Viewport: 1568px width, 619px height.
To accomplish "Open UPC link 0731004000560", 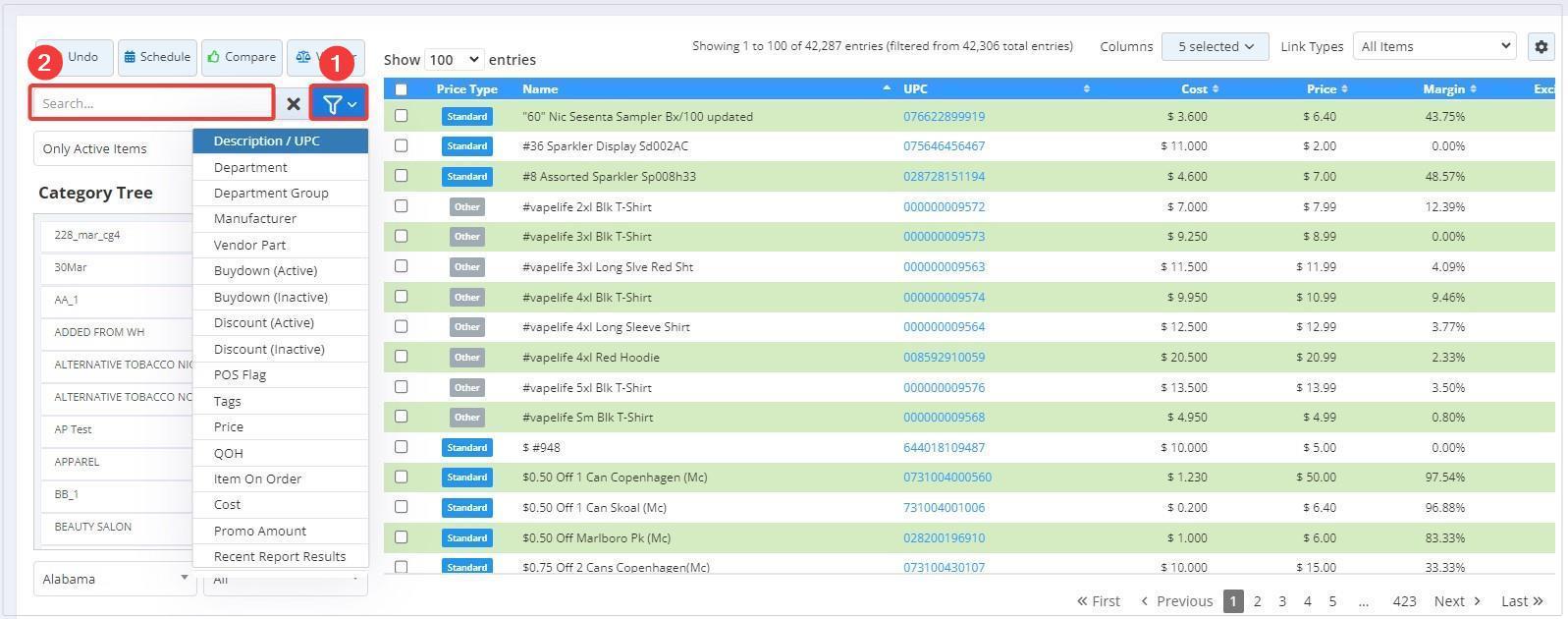I will [947, 477].
